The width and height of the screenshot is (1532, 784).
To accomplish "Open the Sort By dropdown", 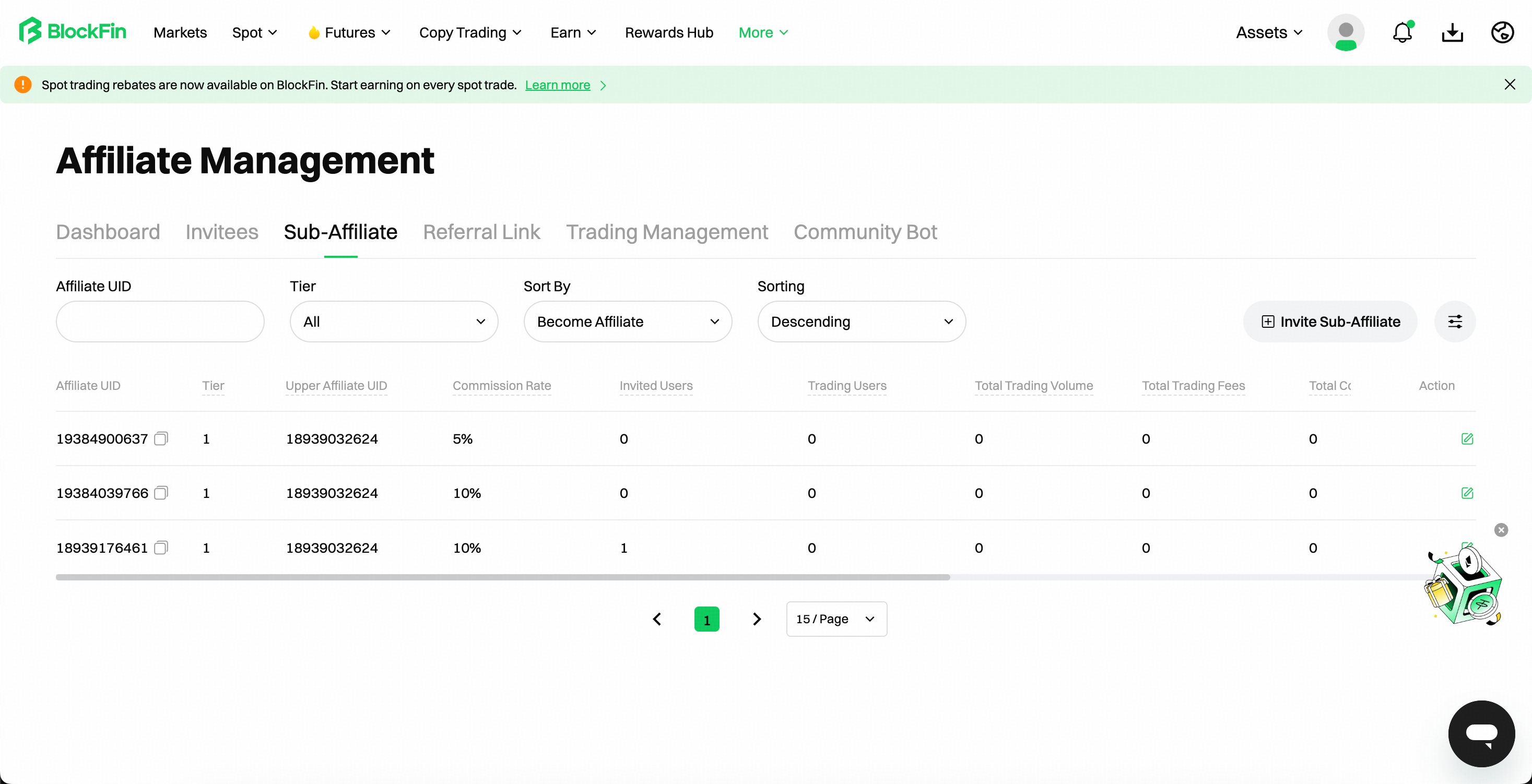I will 628,322.
